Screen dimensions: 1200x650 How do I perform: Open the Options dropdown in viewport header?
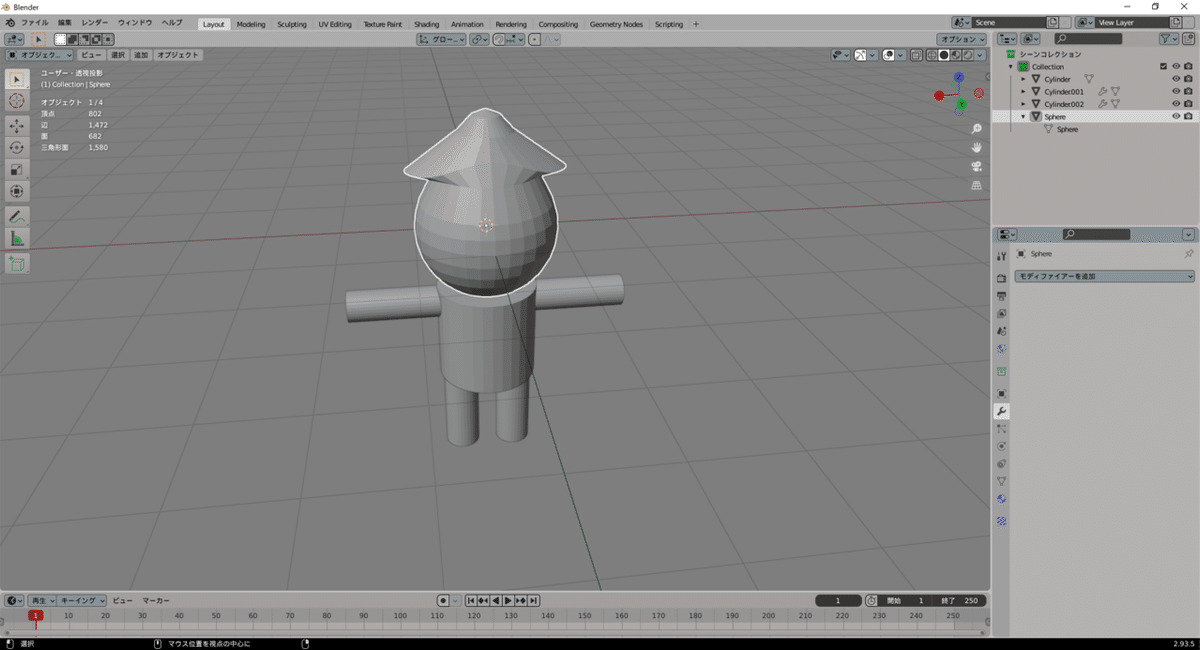961,38
